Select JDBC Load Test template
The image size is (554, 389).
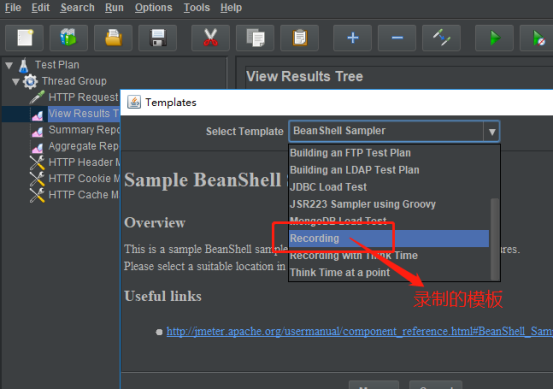(x=389, y=187)
